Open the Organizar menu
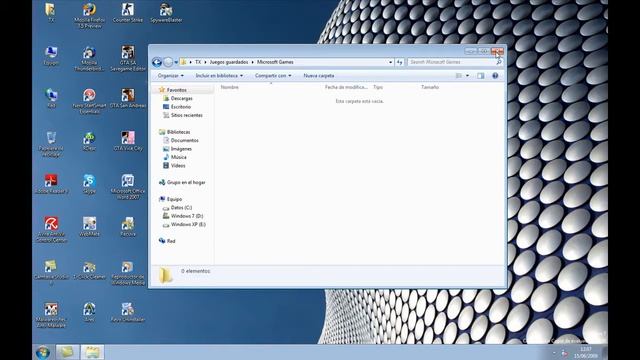Viewport: 640px width, 360px height. tap(171, 76)
